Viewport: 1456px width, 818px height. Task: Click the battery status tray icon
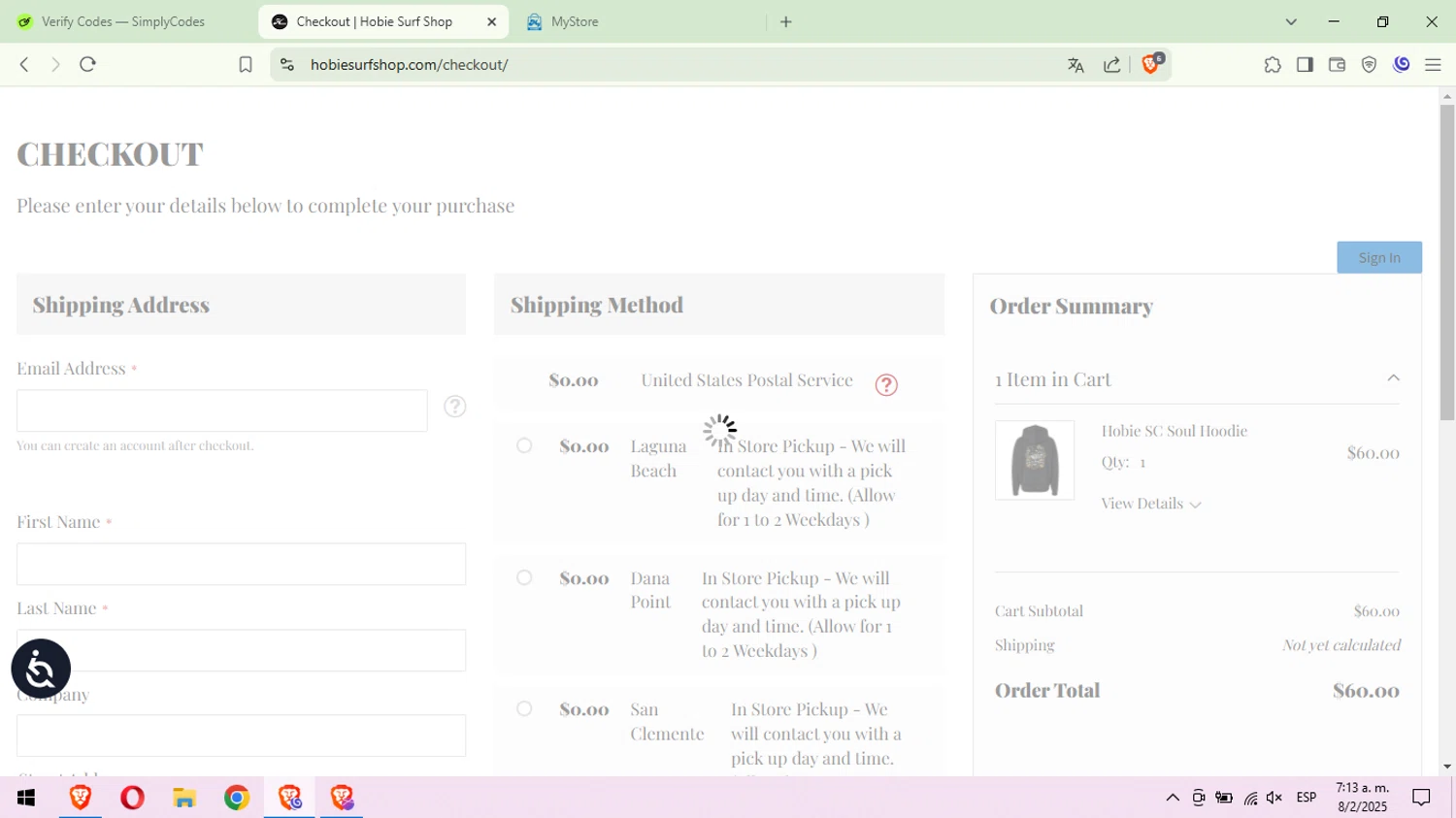click(1224, 798)
